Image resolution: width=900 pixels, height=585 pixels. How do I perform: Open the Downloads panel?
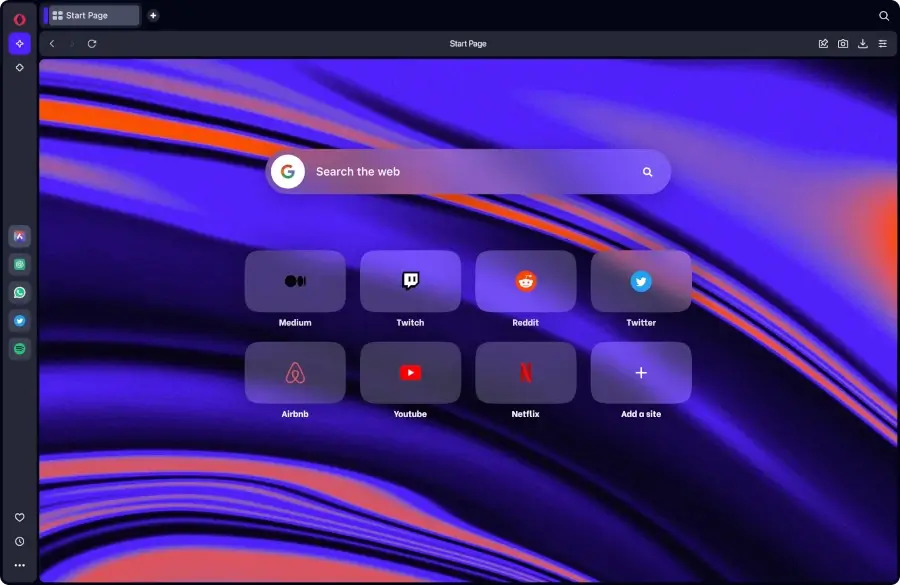click(x=863, y=43)
